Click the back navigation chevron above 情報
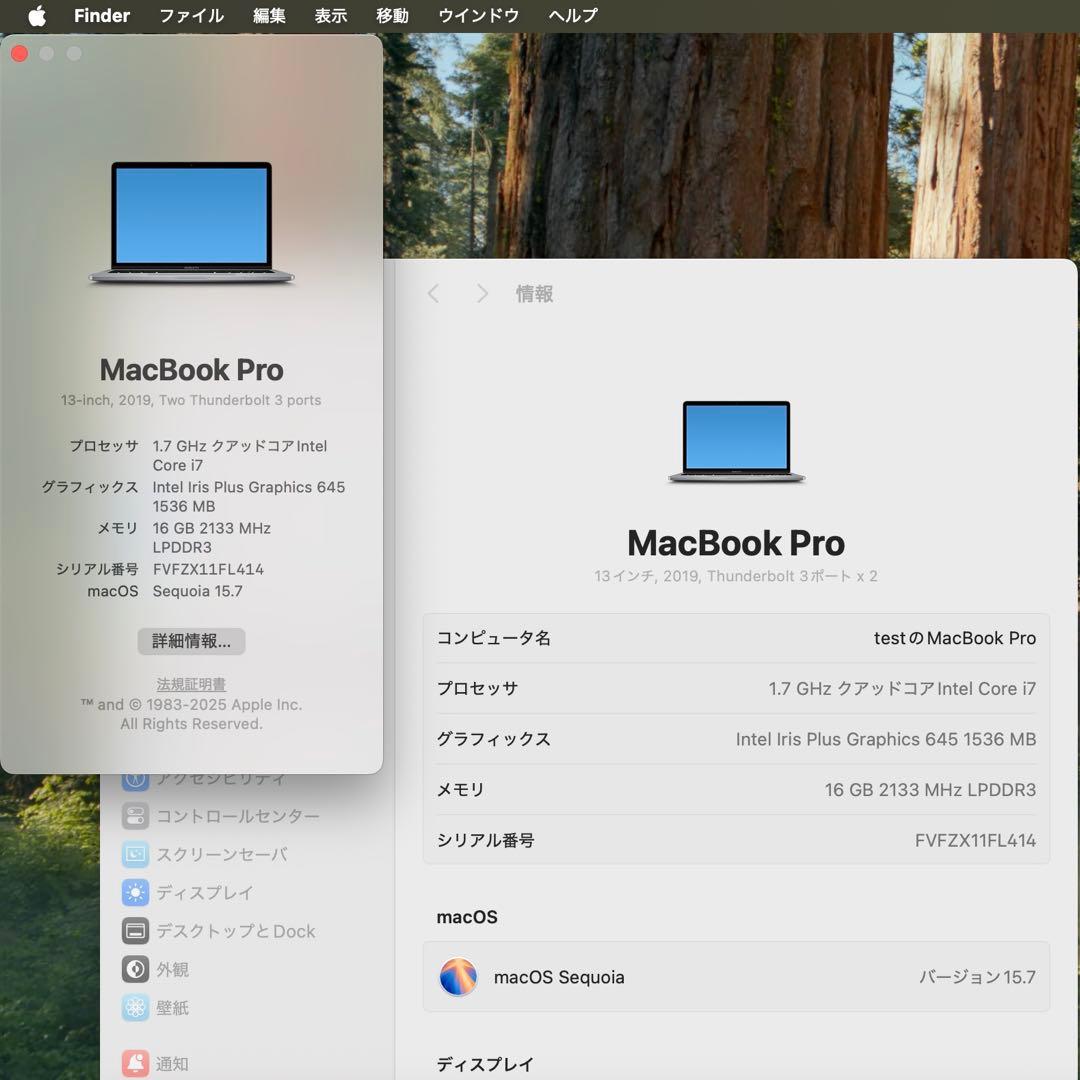 pos(433,293)
